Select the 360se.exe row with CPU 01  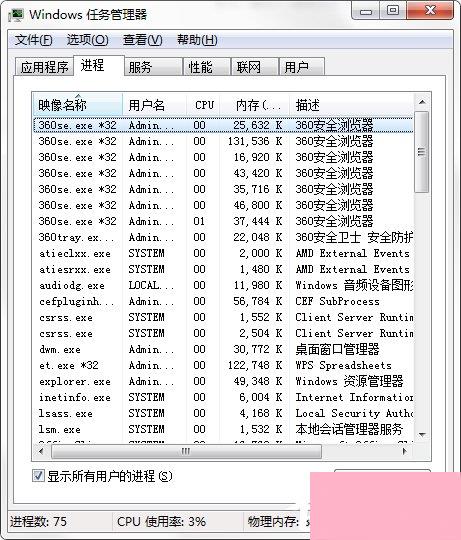pyautogui.click(x=223, y=221)
